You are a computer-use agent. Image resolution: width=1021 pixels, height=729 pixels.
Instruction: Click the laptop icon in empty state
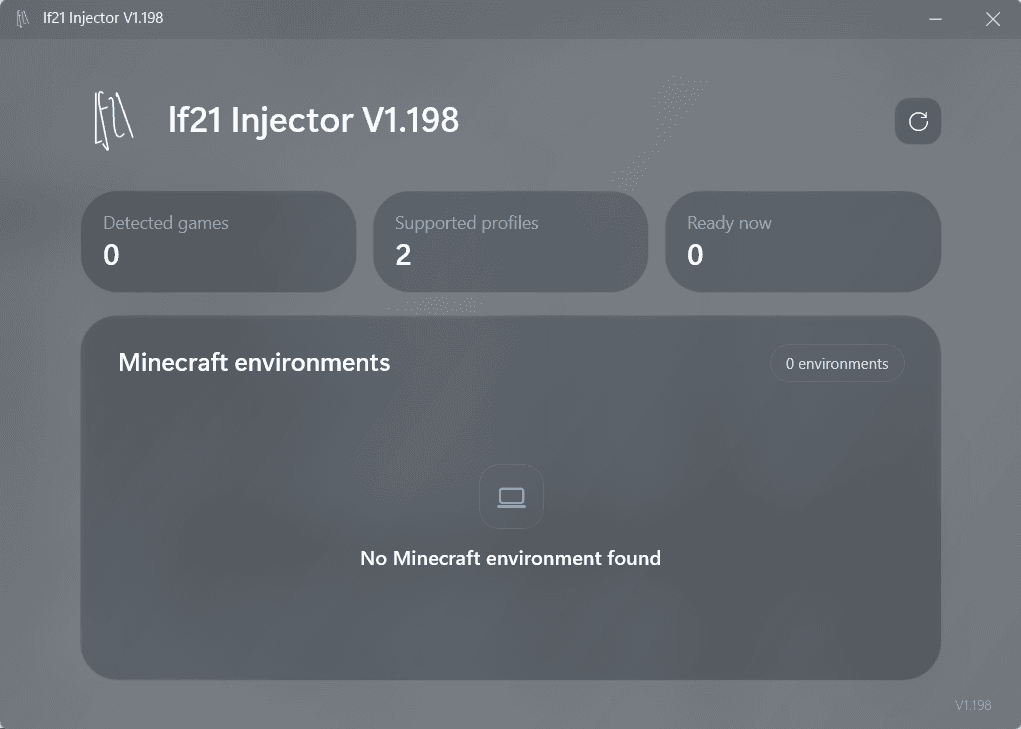(x=511, y=497)
